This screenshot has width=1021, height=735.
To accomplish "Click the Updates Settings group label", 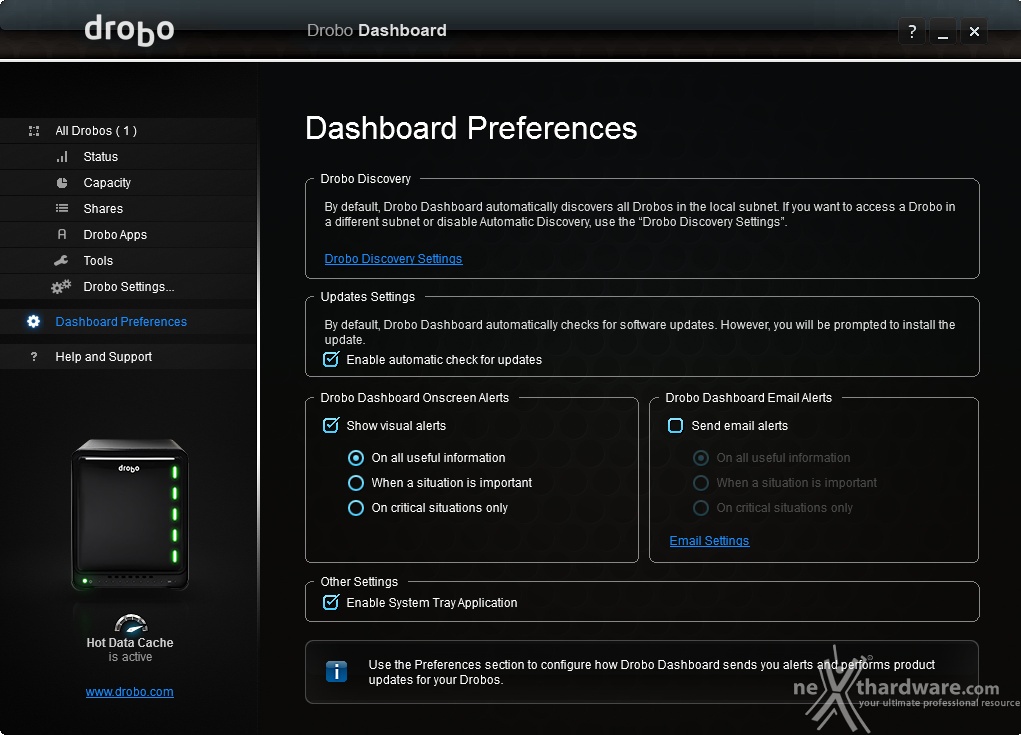I will (367, 296).
